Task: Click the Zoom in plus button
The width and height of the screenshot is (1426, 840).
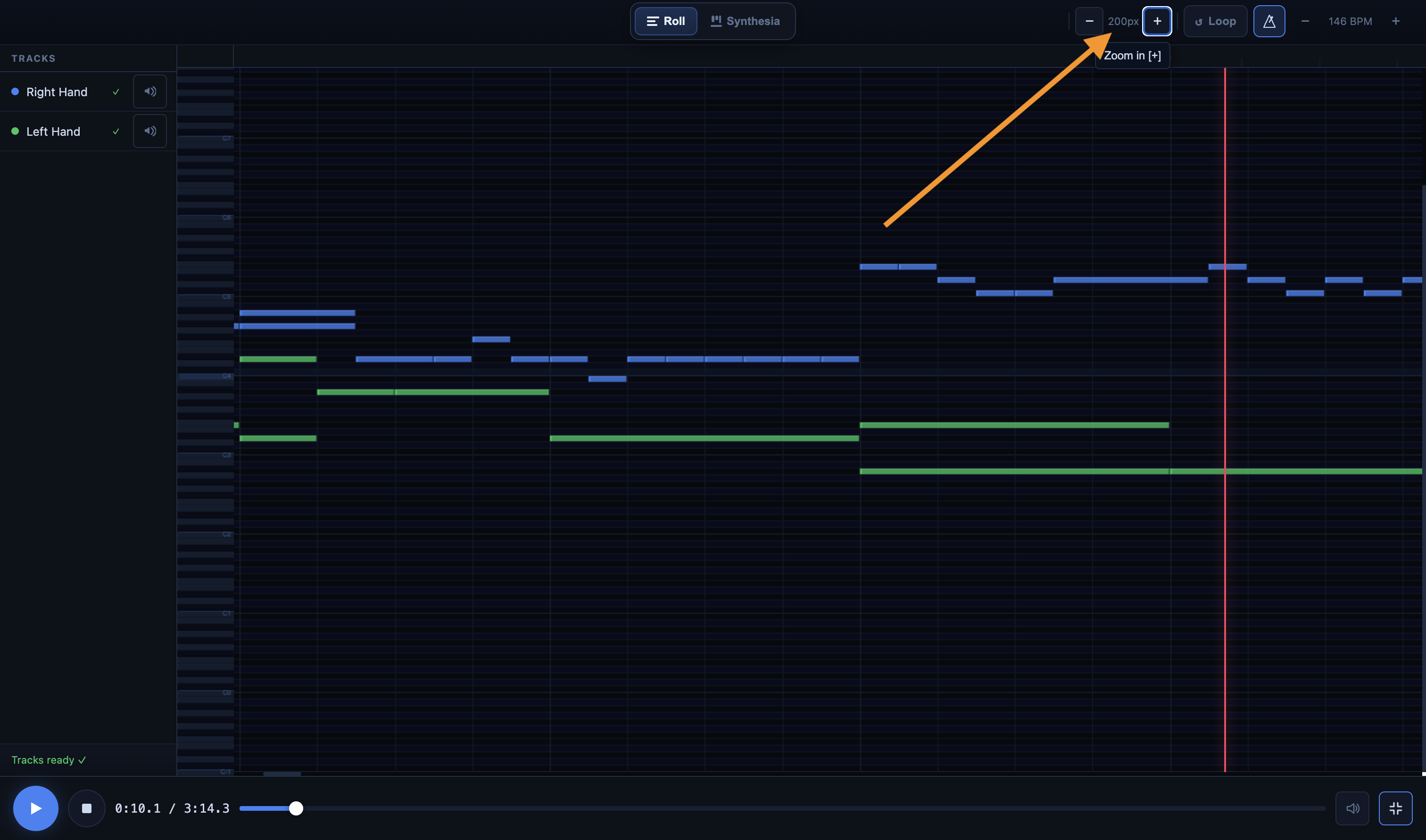Action: tap(1157, 22)
